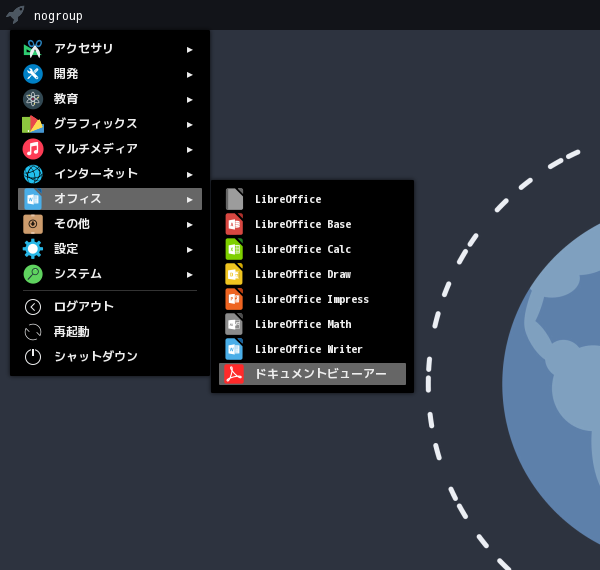
Task: Open the 教育 menu category
Action: (110, 99)
